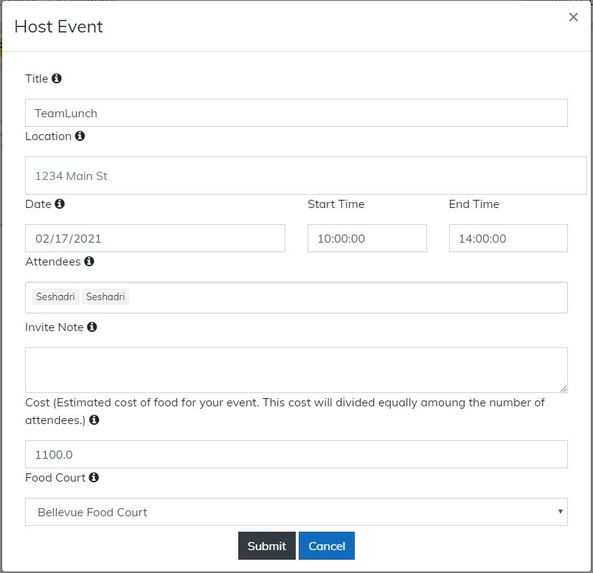This screenshot has height=573, width=593.
Task: Focus the Title field containing TeamLunch
Action: tap(296, 113)
